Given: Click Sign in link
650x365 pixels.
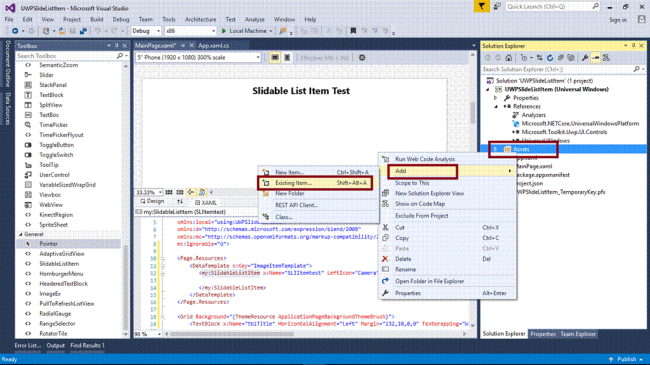Looking at the screenshot, I should (618, 20).
